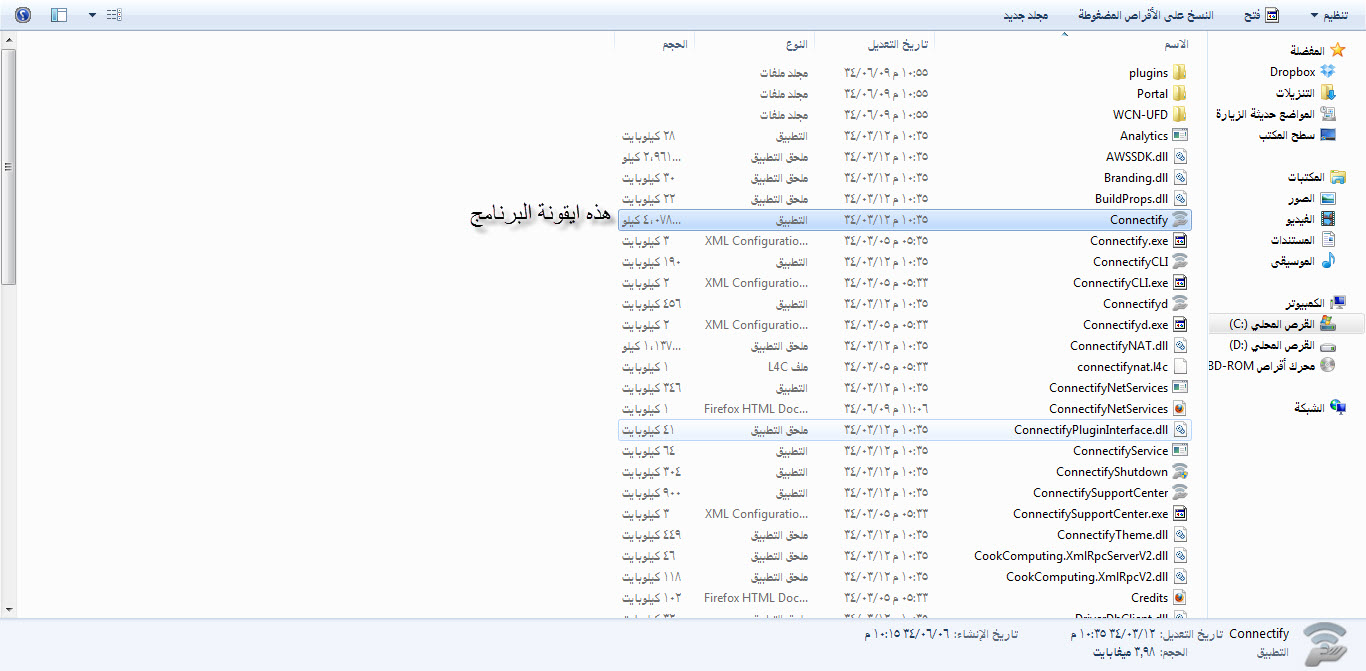
Task: Click the تاريخ الإنشاء creation date in details pane
Action: 941,634
